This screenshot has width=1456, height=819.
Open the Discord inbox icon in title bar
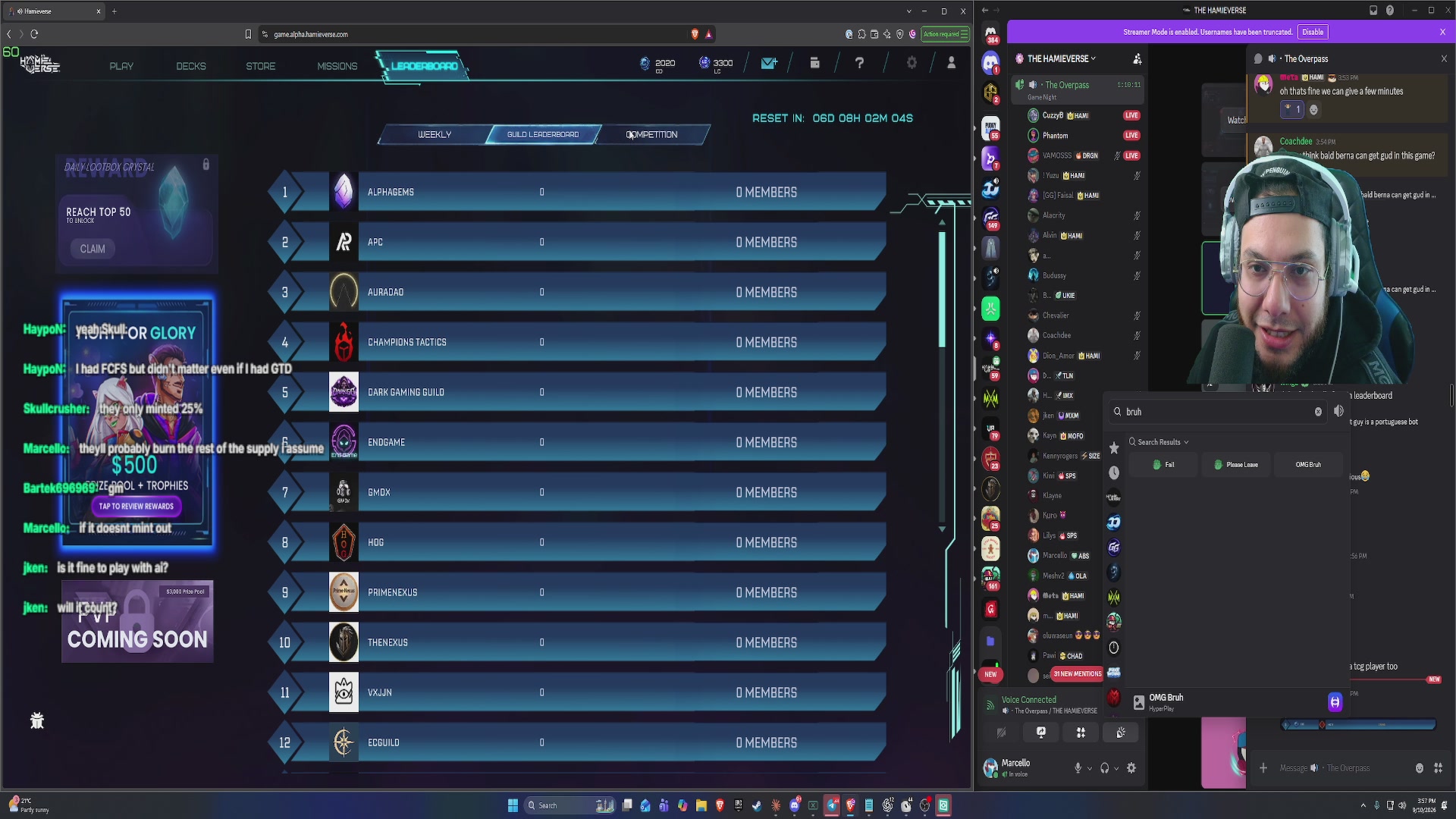click(1373, 11)
